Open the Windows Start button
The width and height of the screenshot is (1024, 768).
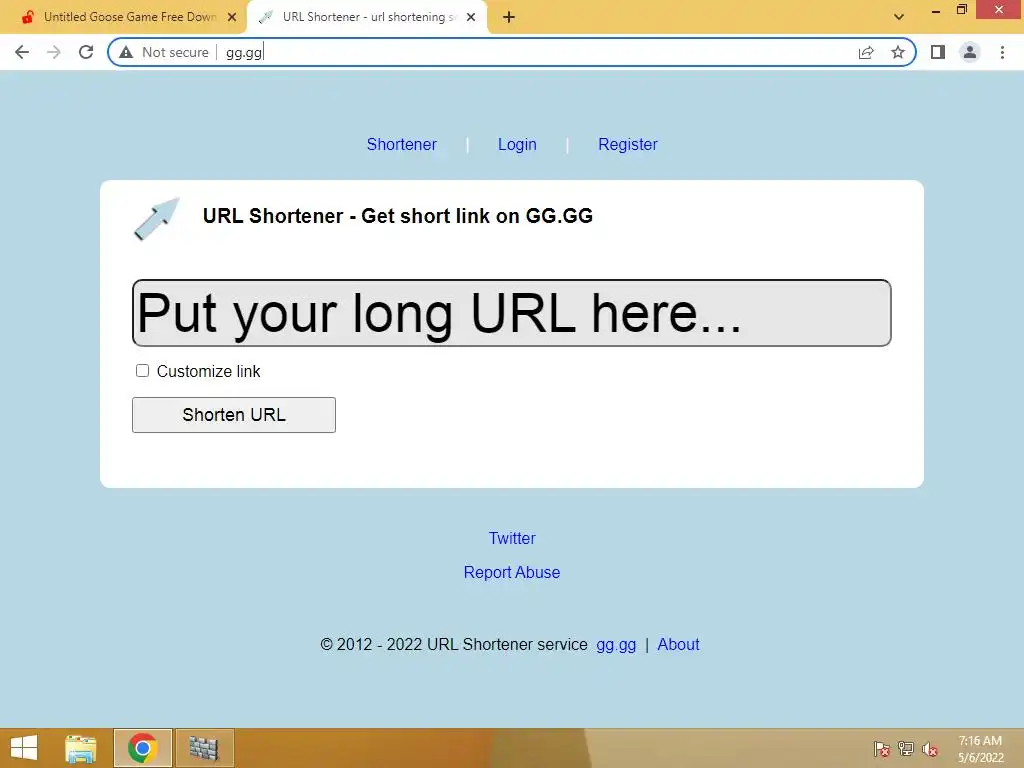[24, 748]
